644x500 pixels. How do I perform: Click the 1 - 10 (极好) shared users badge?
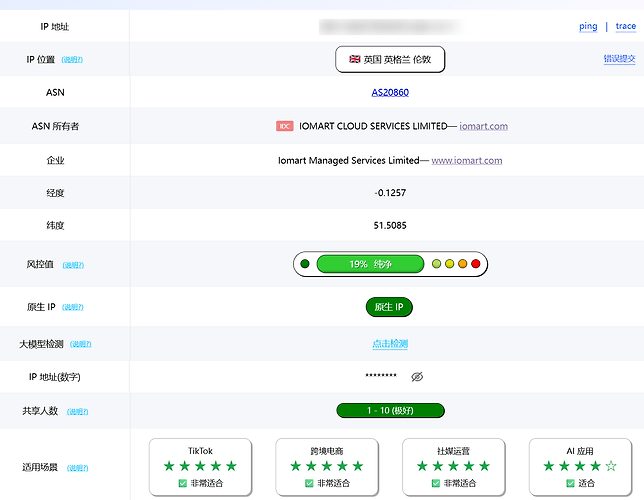390,410
